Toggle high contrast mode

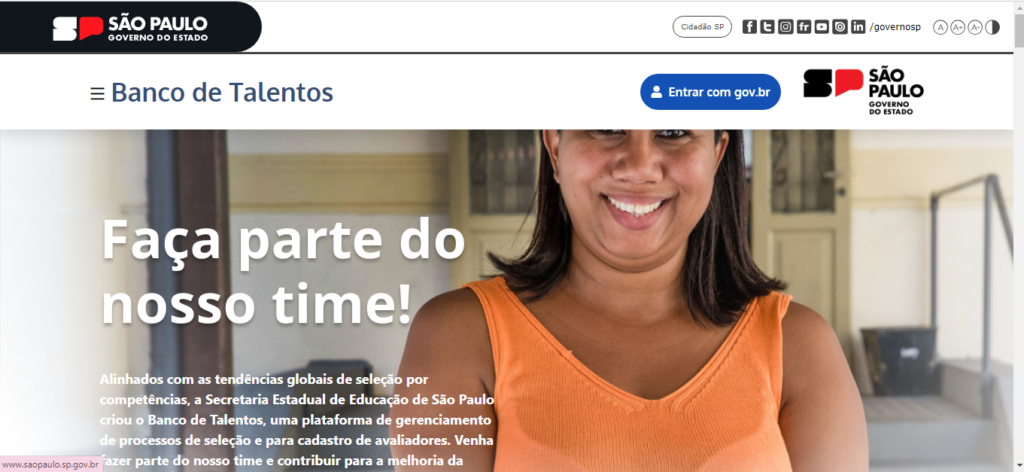(993, 27)
